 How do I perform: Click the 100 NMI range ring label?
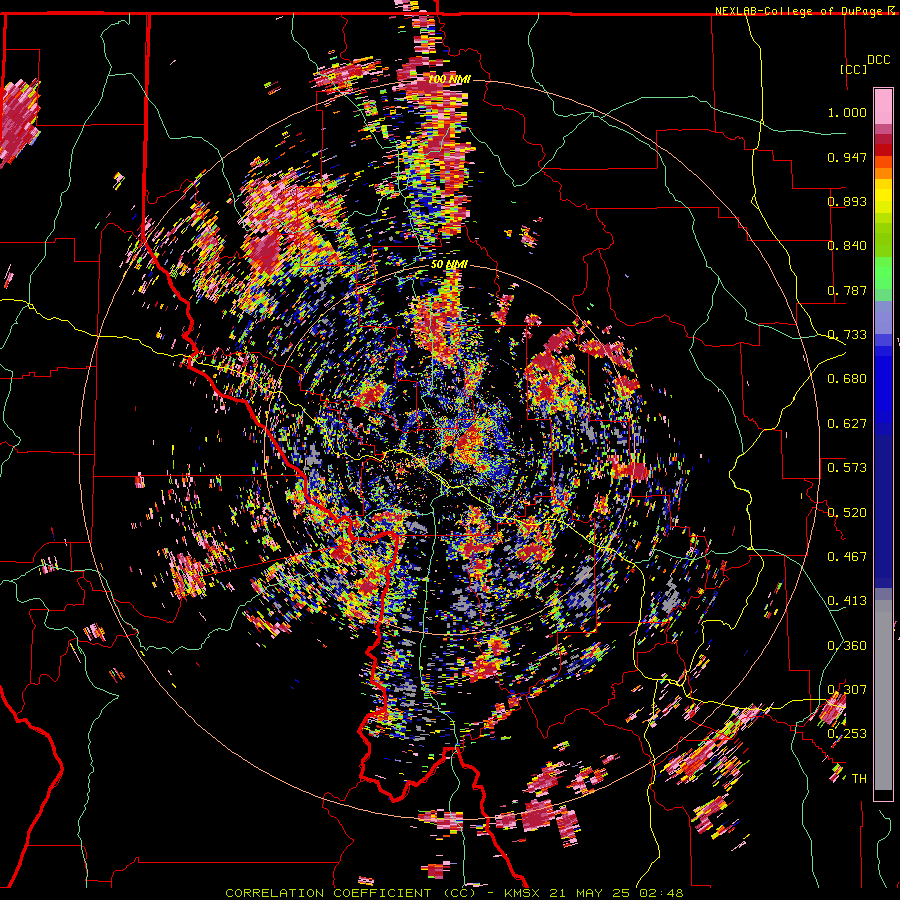(449, 79)
